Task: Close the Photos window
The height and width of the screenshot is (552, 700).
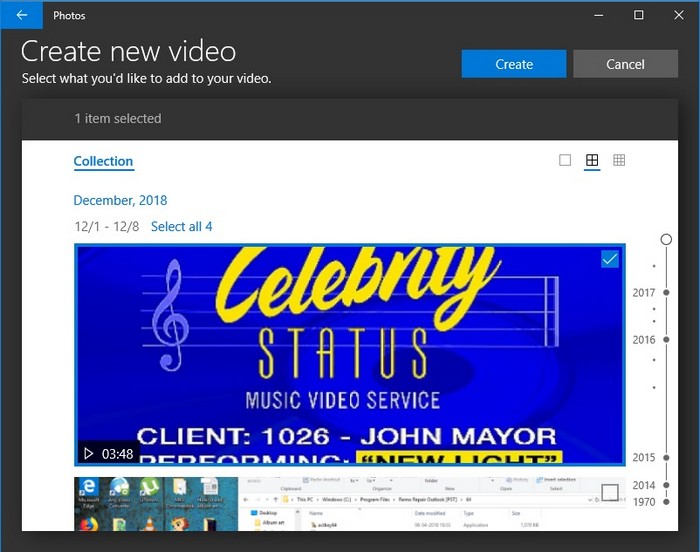Action: (x=679, y=15)
